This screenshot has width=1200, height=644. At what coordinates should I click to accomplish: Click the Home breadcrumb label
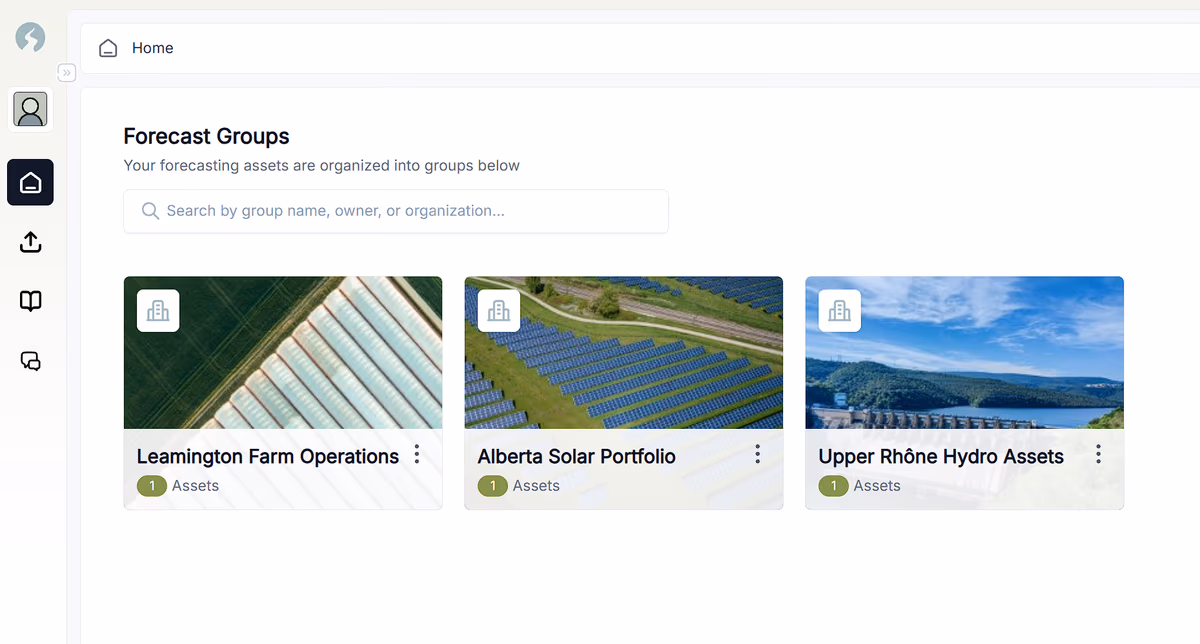153,48
